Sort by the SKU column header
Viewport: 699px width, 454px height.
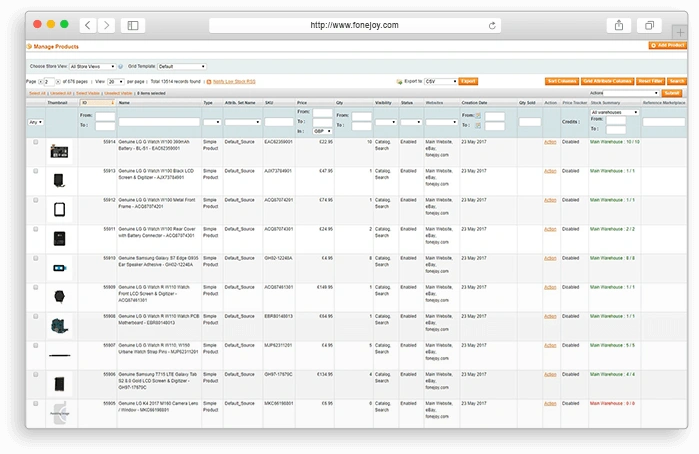coord(269,103)
